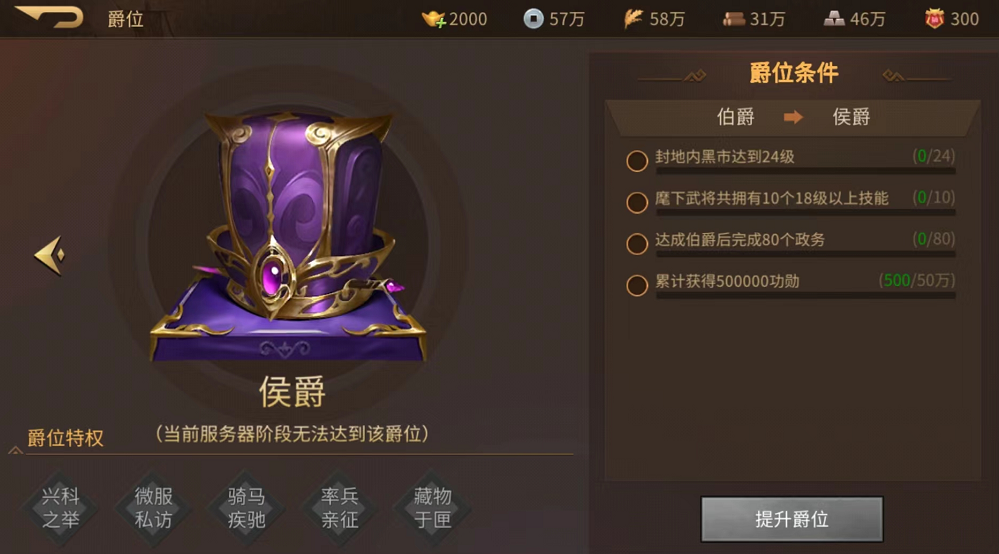Select the 兴科之举 privilege icon

(61, 508)
